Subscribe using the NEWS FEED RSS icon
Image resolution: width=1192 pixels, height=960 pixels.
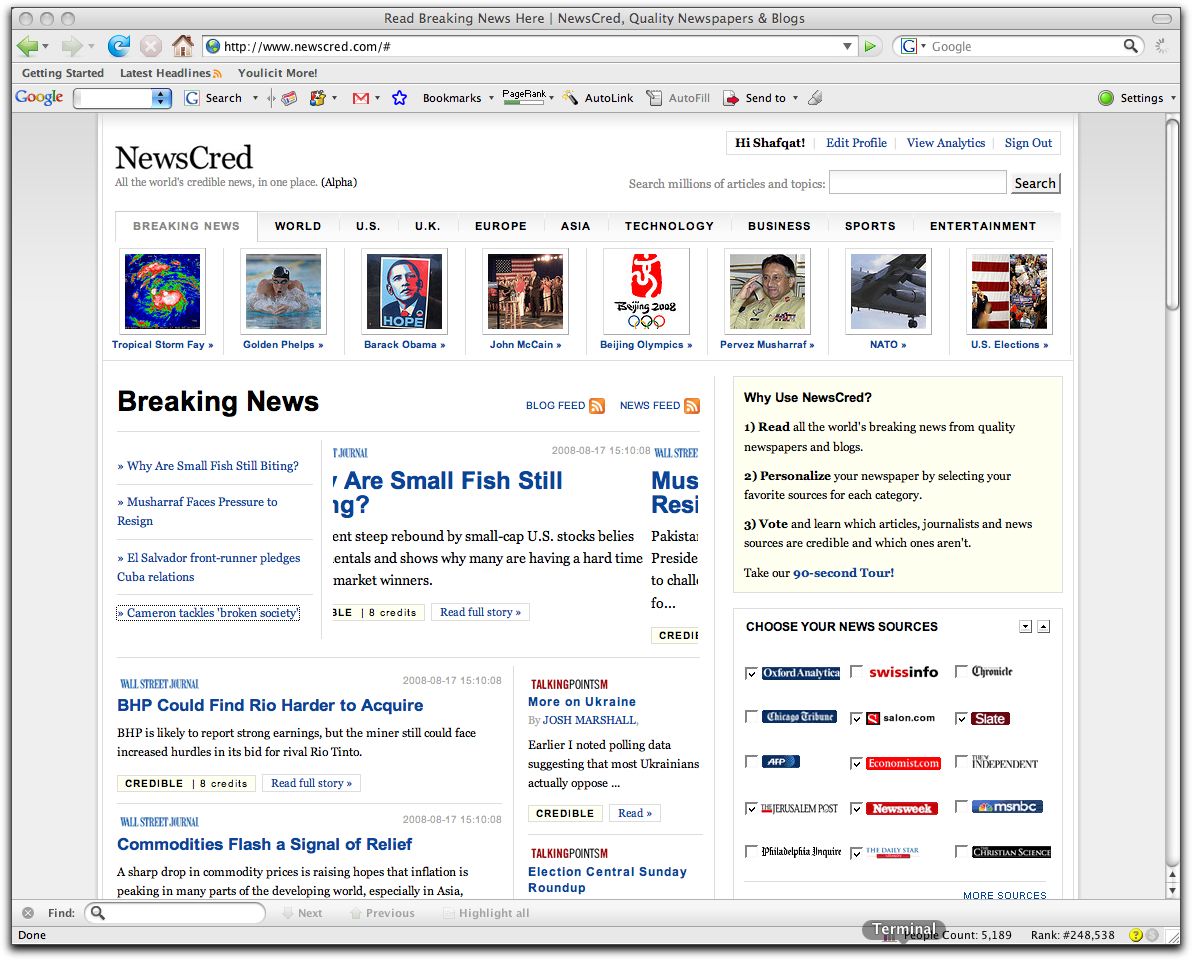[x=692, y=406]
